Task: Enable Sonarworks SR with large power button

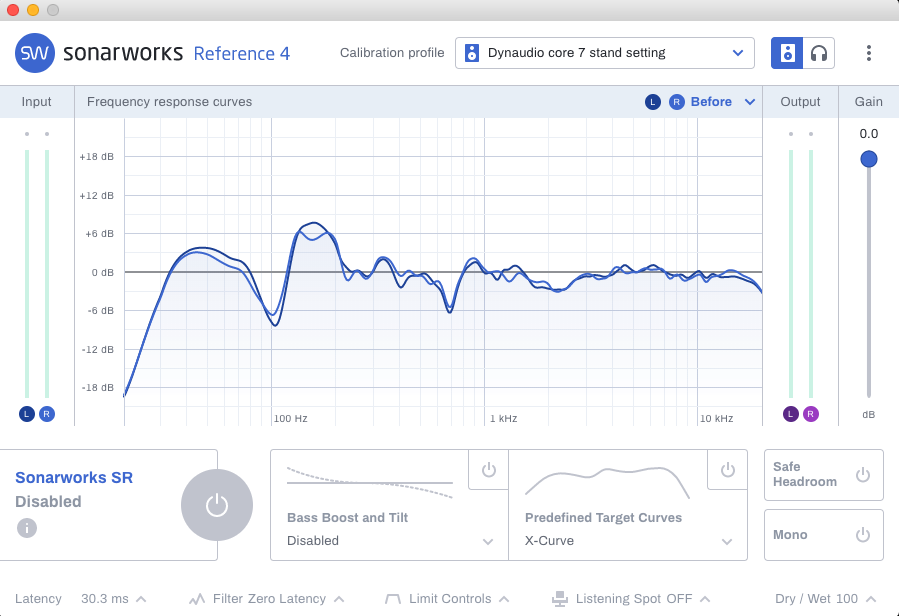Action: (216, 505)
